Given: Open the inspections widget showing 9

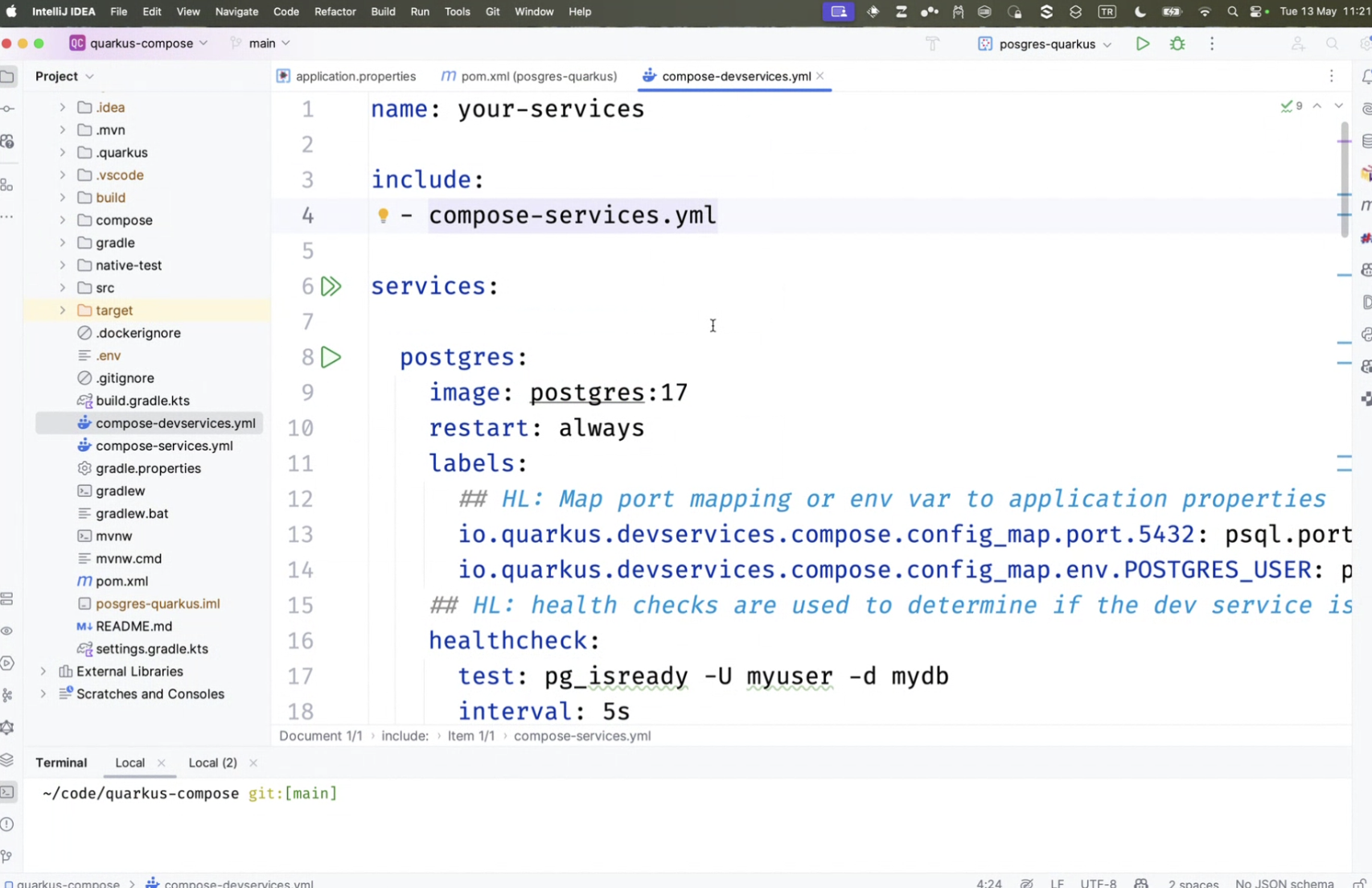Looking at the screenshot, I should click(x=1292, y=106).
